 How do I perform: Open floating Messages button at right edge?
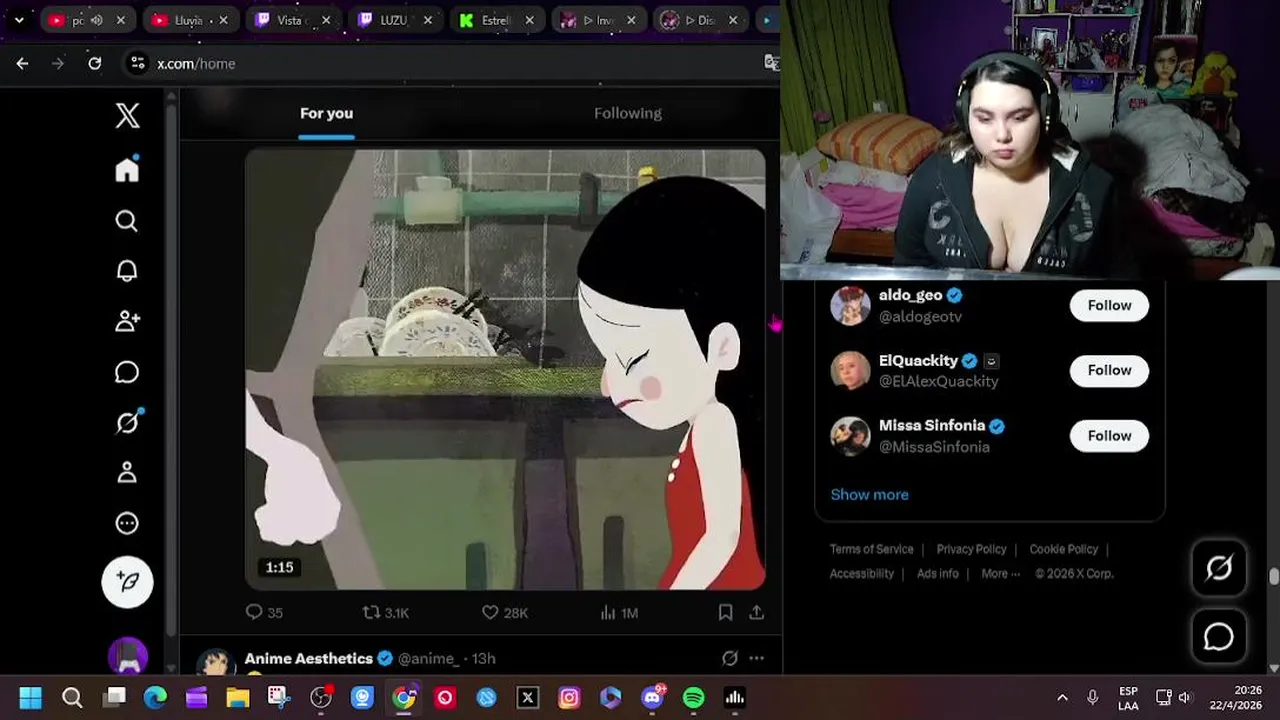click(x=1219, y=636)
